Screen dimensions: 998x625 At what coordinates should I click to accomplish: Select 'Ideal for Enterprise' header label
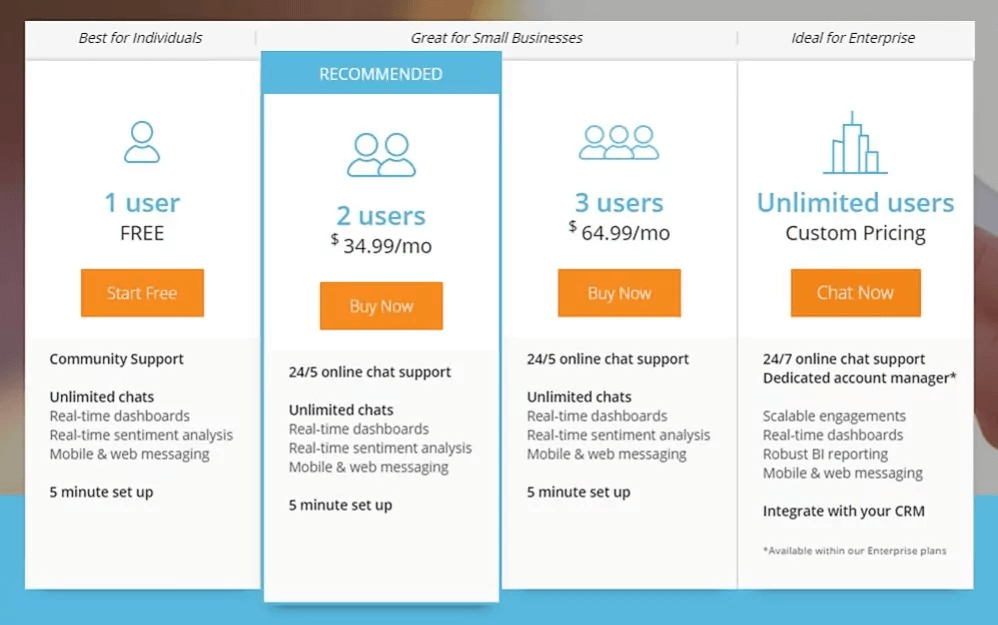point(853,38)
